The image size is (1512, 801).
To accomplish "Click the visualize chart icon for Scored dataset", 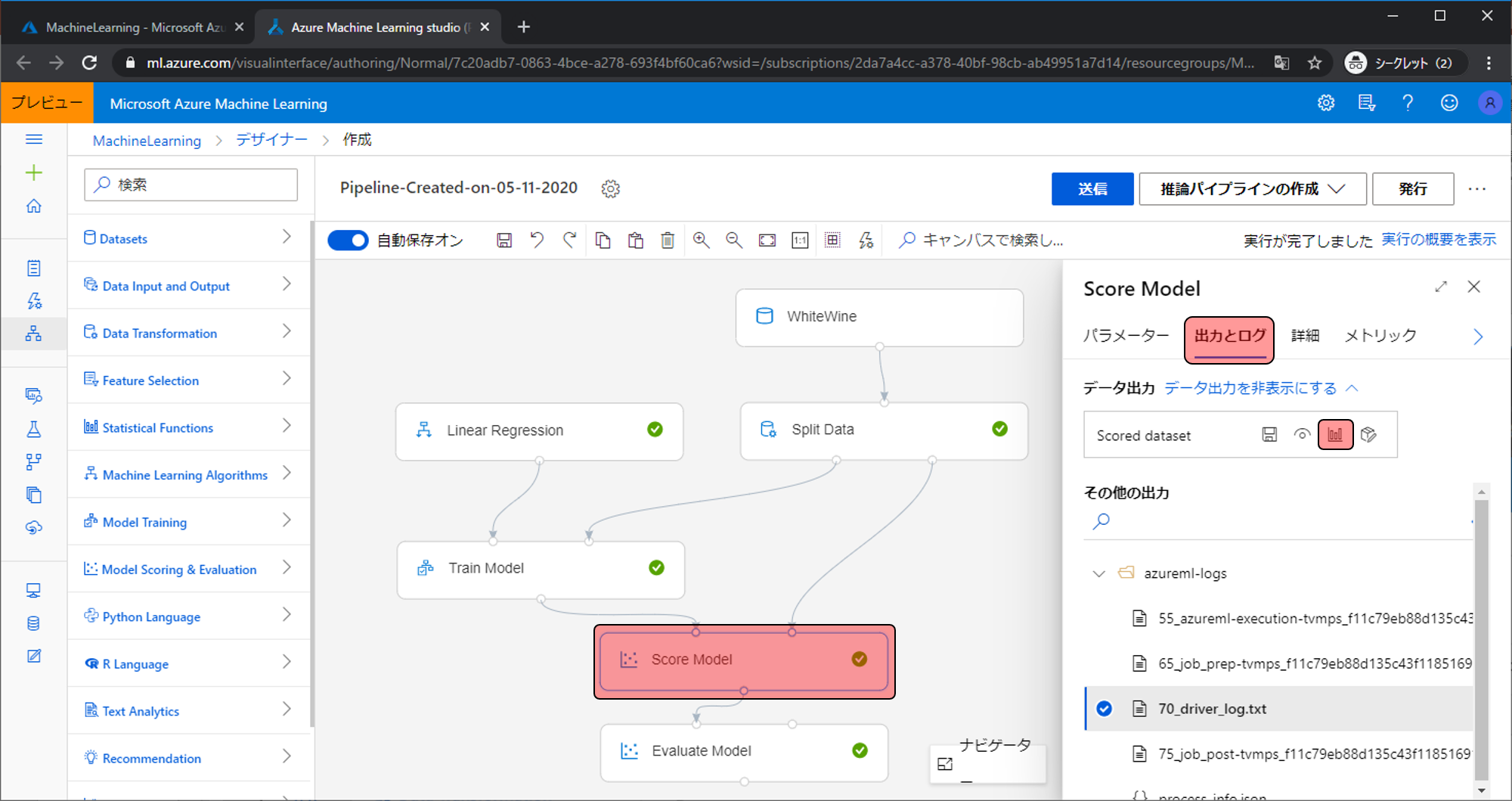I will (1335, 435).
